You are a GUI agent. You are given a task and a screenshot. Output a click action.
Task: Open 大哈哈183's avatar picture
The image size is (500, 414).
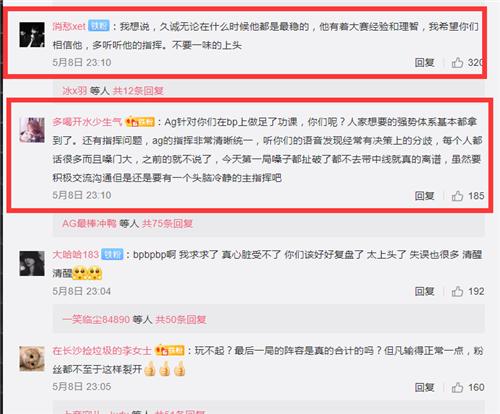32,263
